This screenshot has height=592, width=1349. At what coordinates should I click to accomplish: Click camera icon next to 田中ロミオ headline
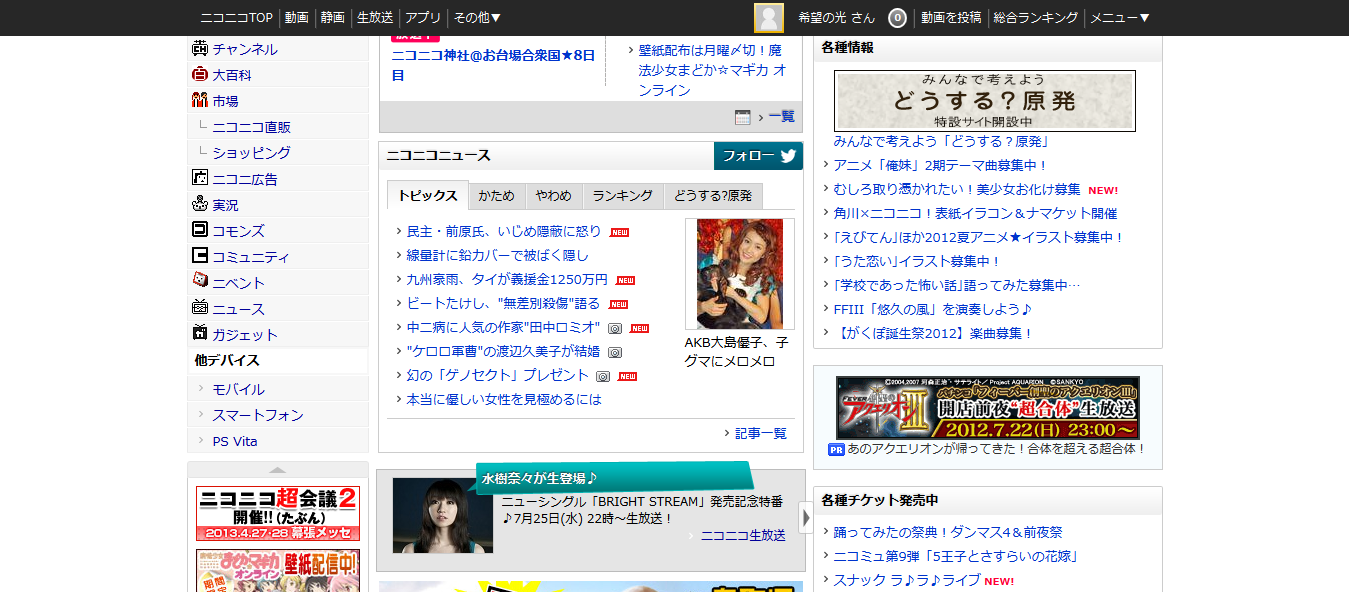click(x=616, y=328)
